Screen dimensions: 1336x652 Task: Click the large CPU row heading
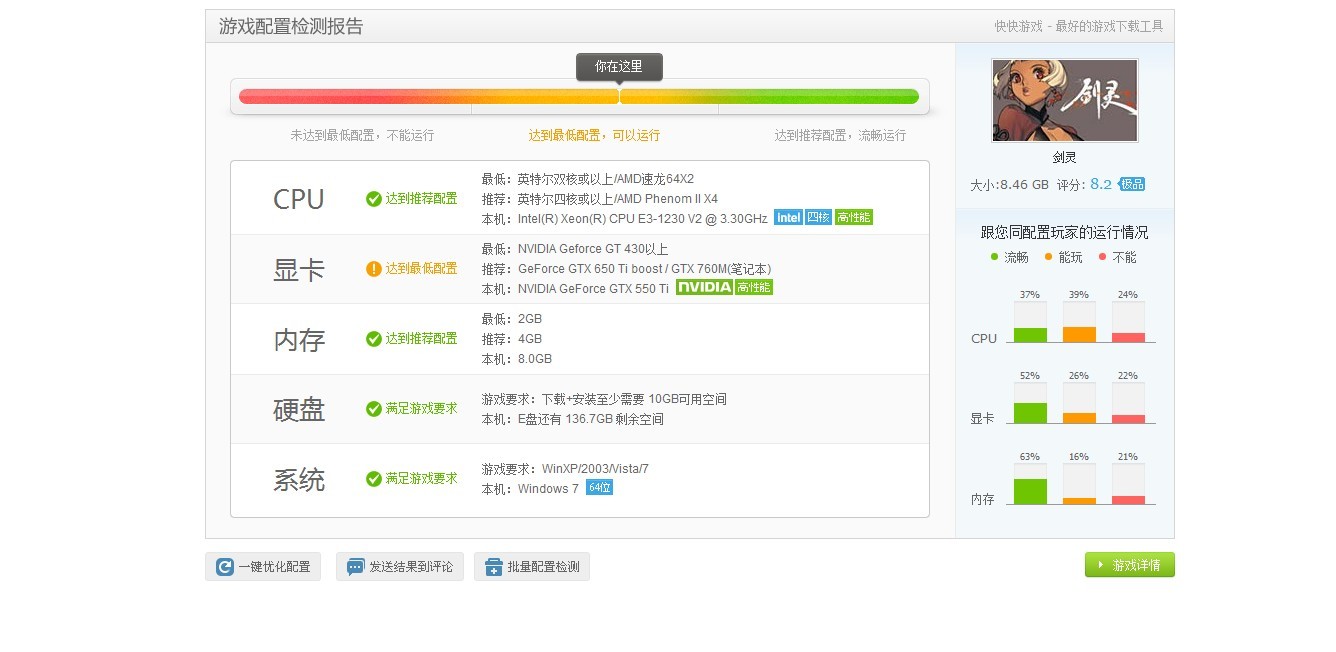click(x=299, y=199)
